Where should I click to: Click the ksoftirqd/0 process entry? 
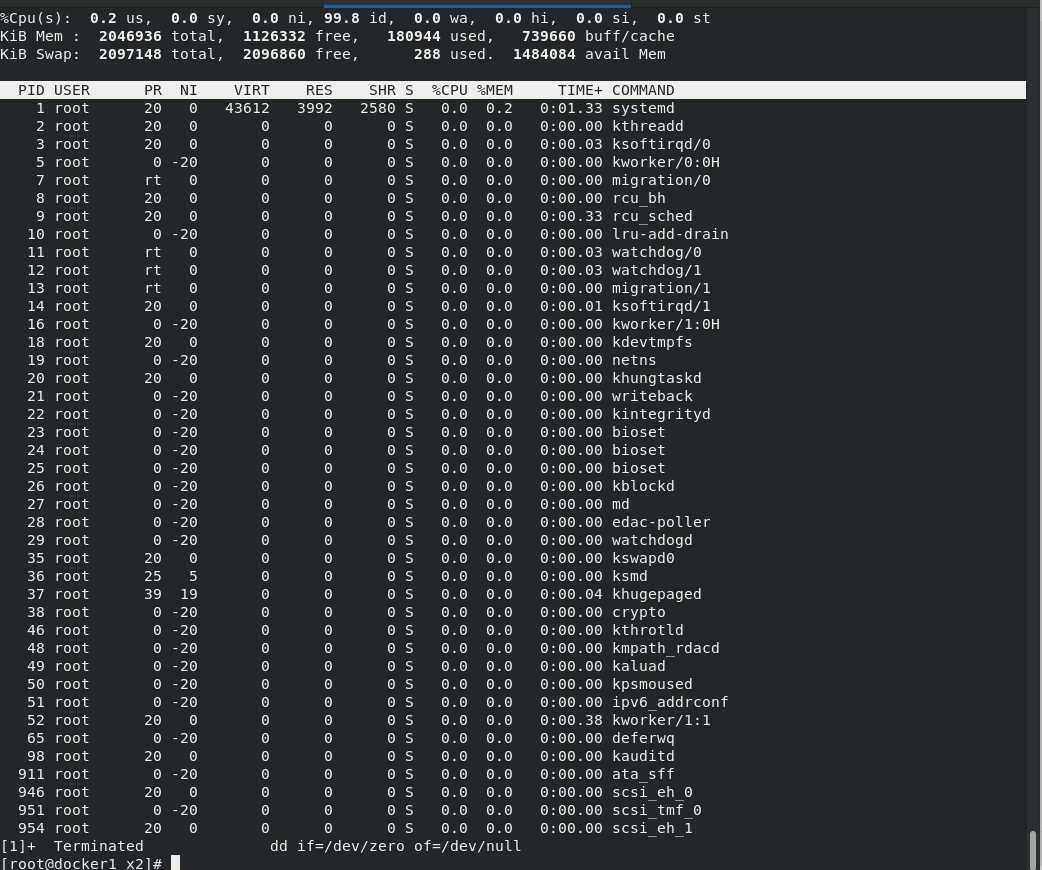[x=661, y=144]
